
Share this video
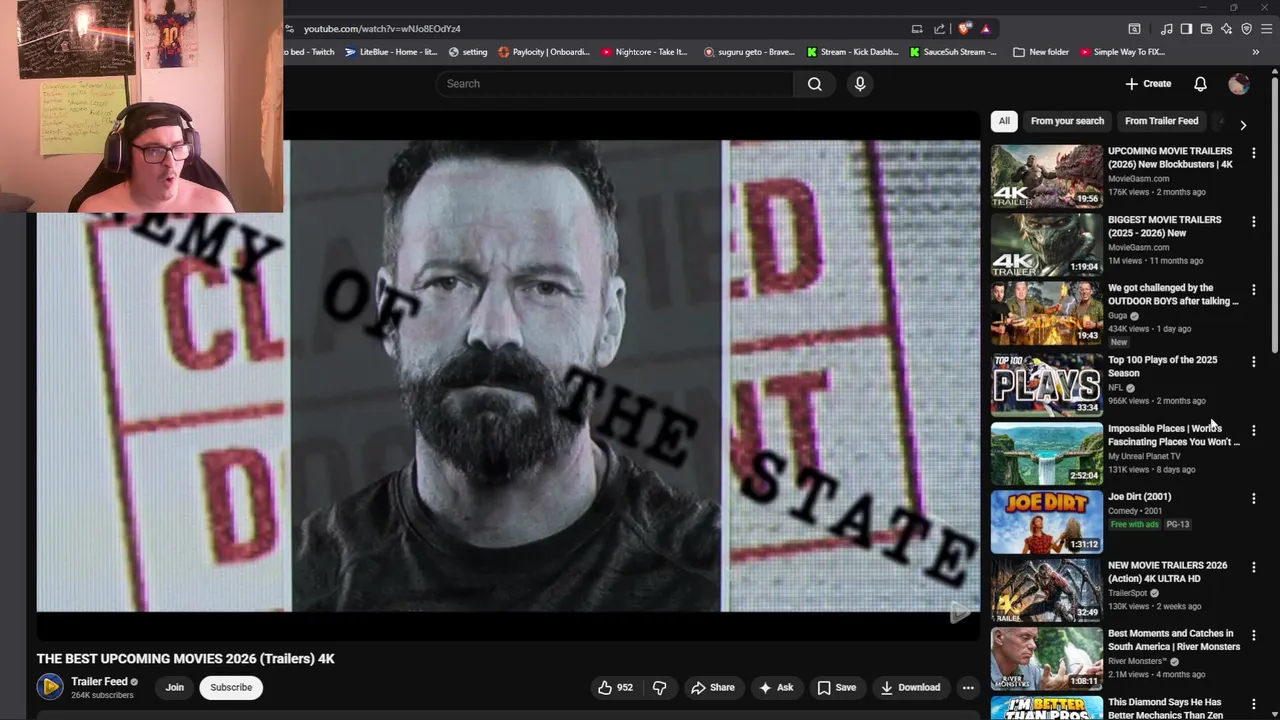(713, 688)
